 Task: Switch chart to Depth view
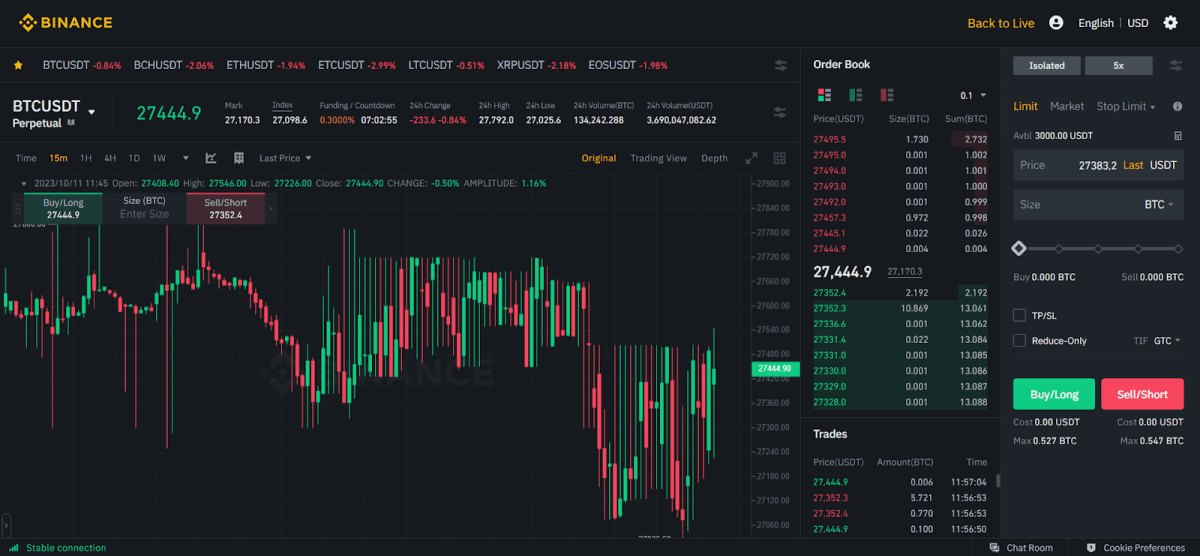tap(714, 158)
